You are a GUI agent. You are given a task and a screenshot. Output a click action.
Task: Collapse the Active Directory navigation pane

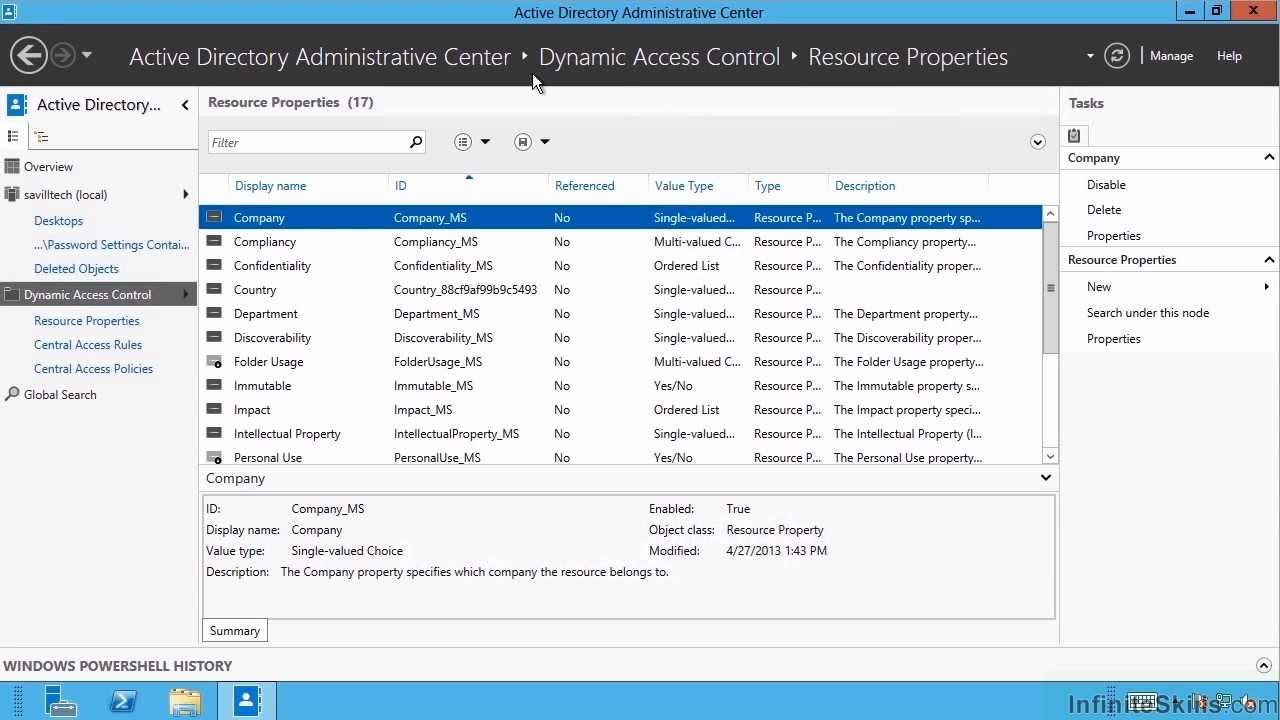[185, 105]
